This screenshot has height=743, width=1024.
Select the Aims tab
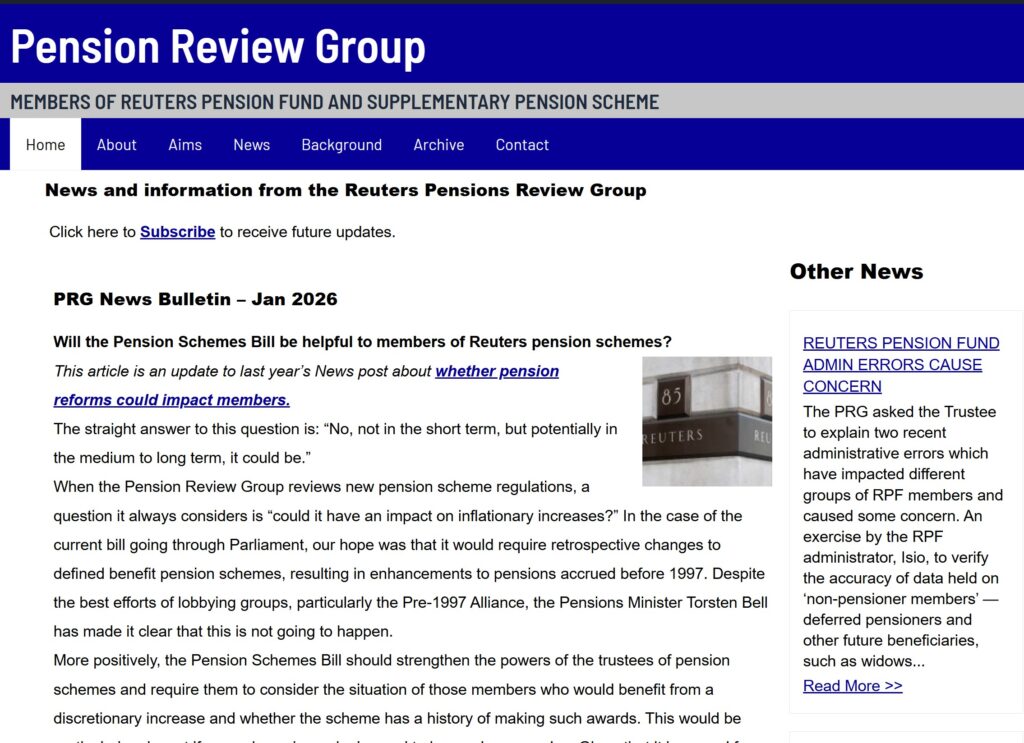pos(185,144)
